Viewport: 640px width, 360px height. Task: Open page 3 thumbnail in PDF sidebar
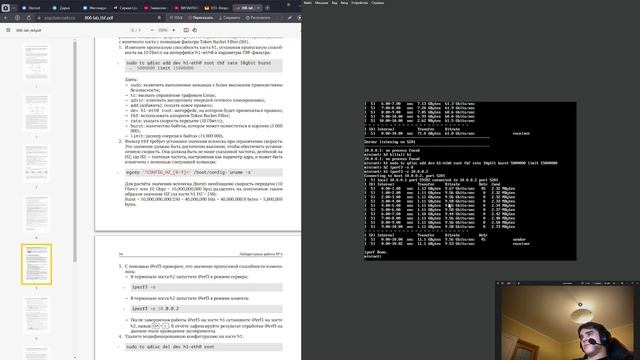click(x=36, y=163)
